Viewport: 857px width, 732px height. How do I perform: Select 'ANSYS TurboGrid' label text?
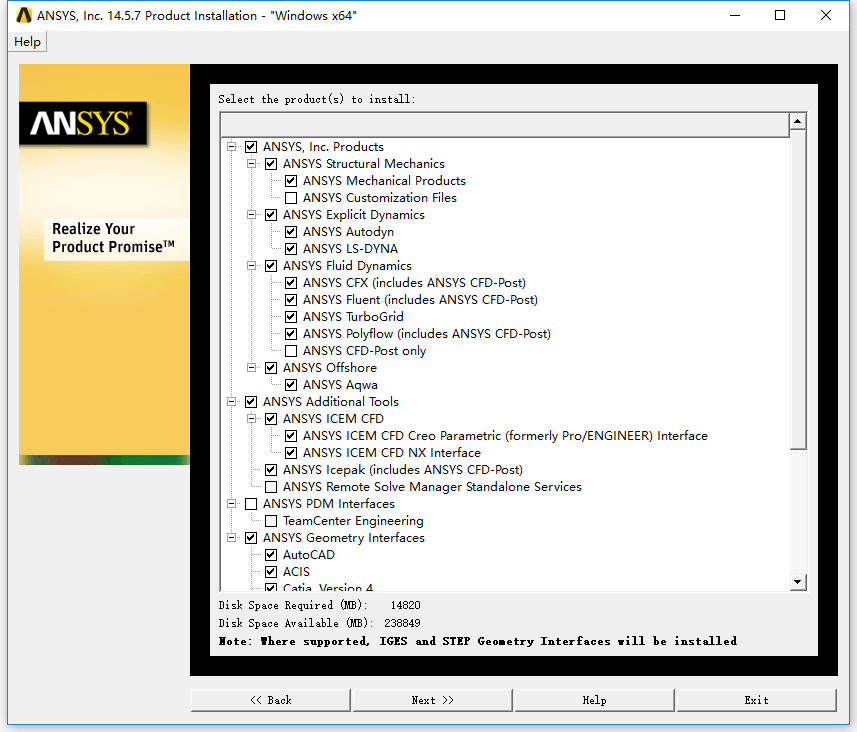(x=353, y=317)
